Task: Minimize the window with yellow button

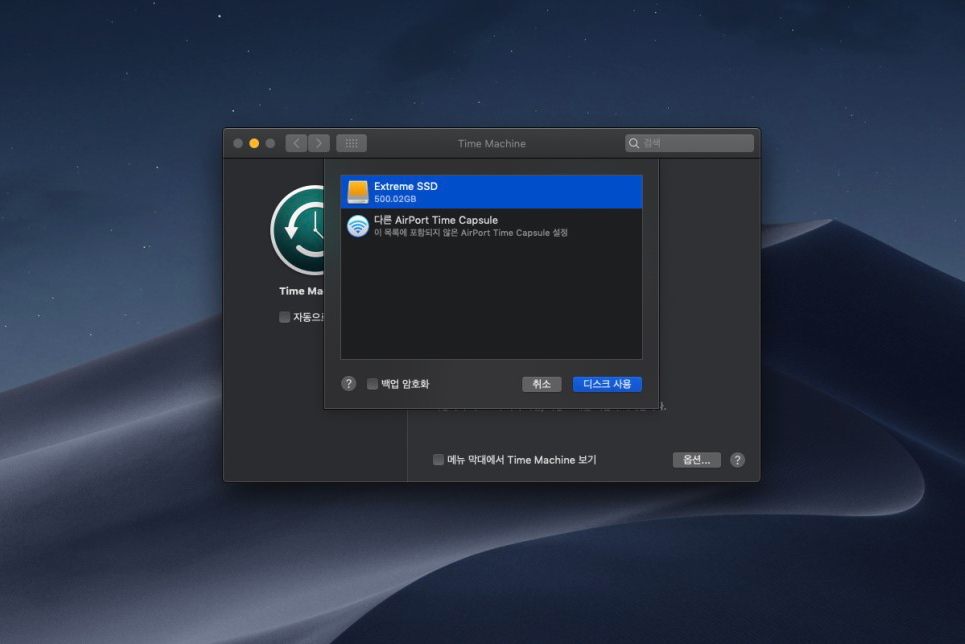Action: click(x=254, y=143)
